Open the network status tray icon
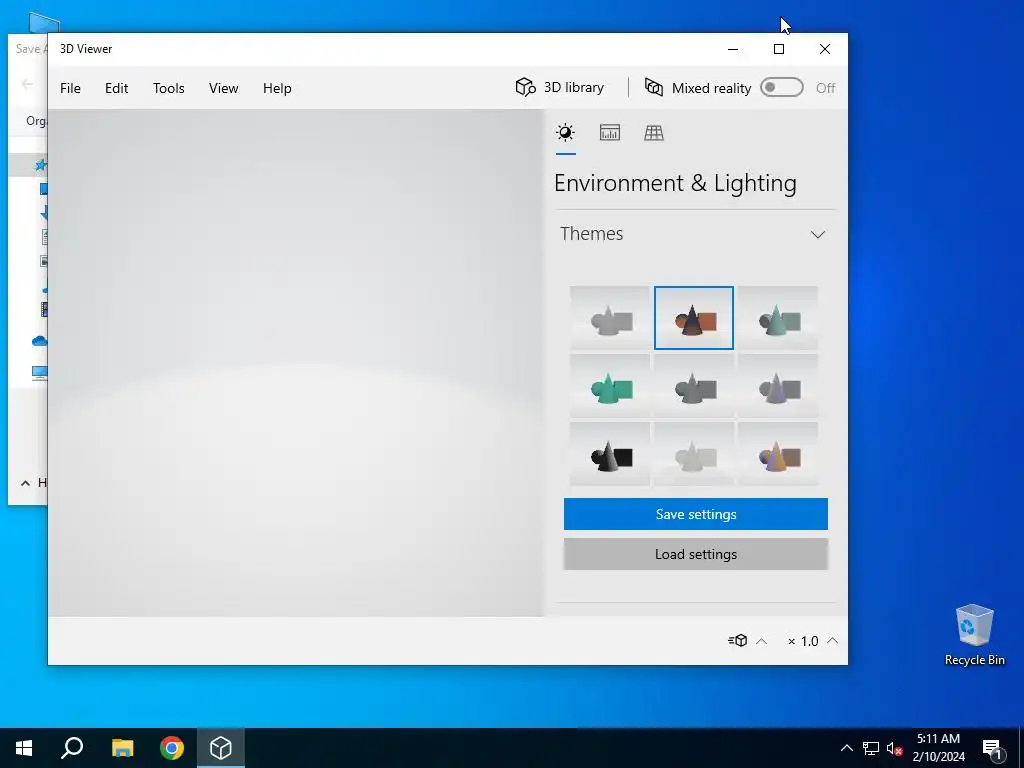Screen dimensions: 1024x768 [871, 748]
